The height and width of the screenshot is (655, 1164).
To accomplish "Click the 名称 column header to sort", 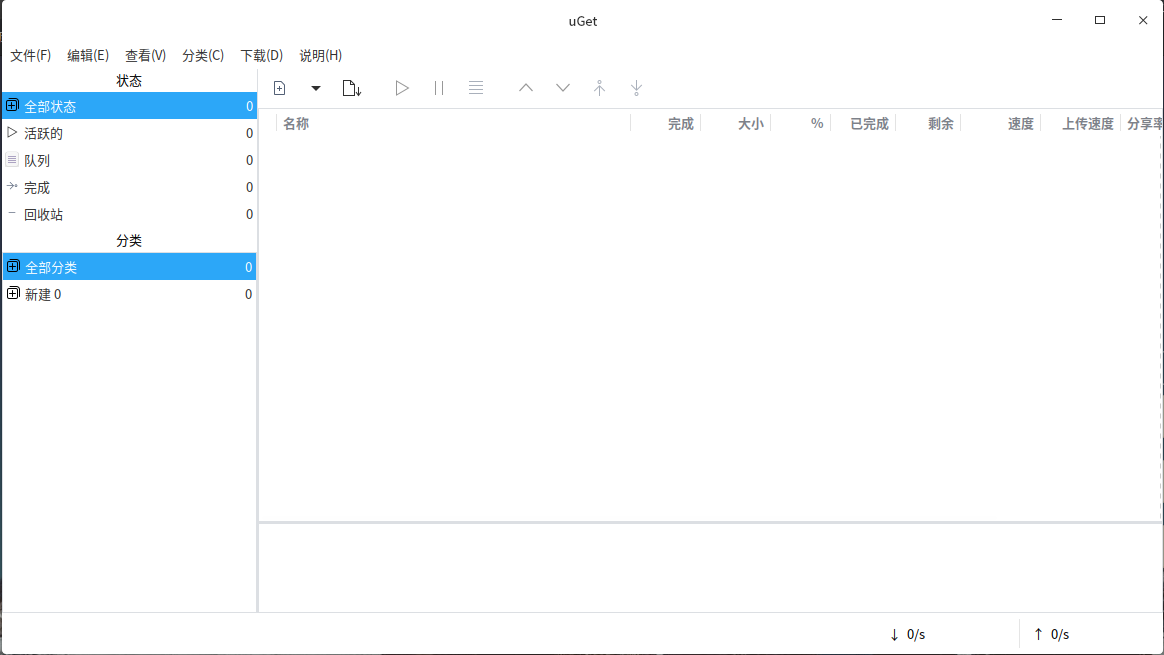I will click(x=295, y=123).
